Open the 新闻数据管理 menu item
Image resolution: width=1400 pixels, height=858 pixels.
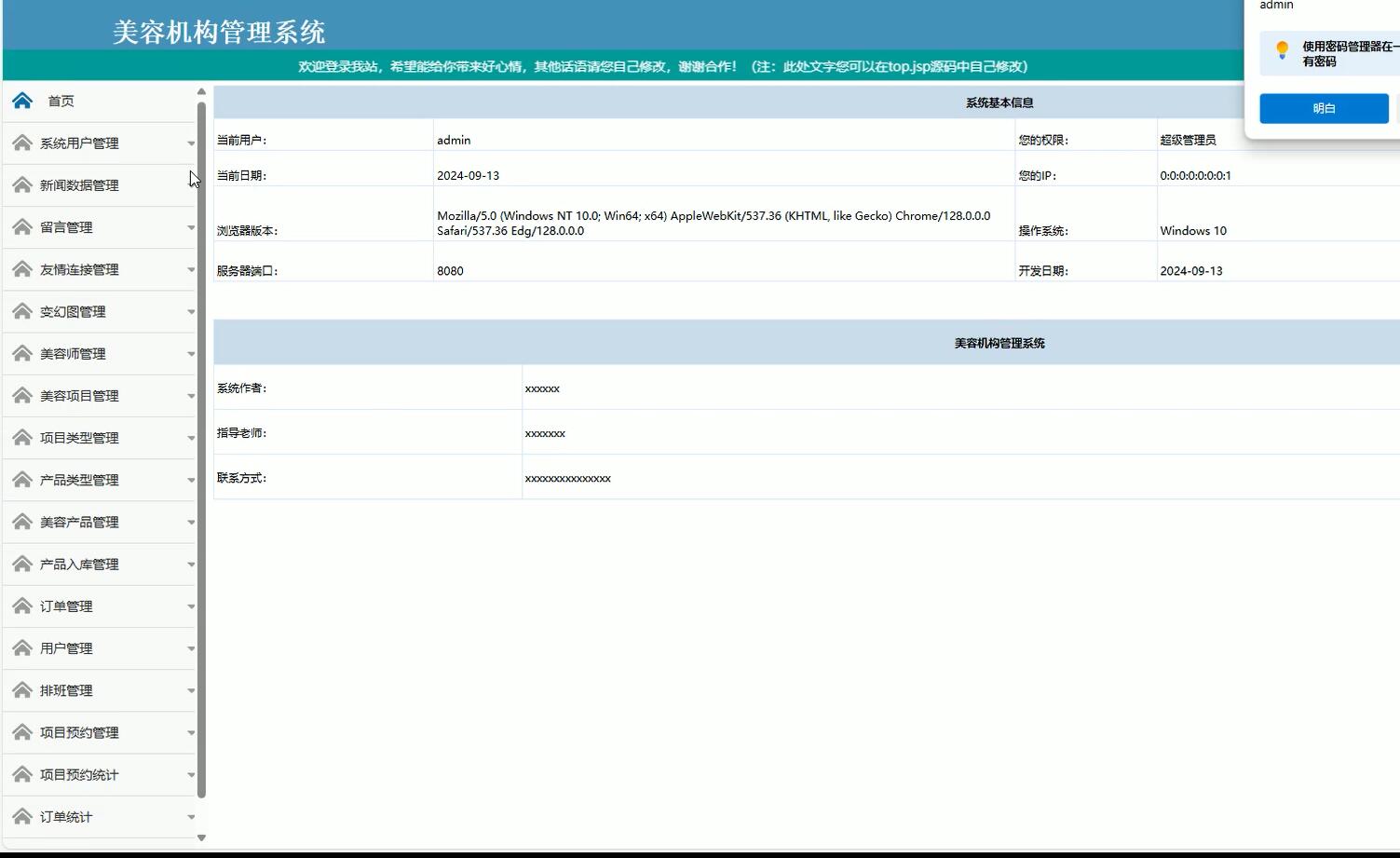(79, 184)
